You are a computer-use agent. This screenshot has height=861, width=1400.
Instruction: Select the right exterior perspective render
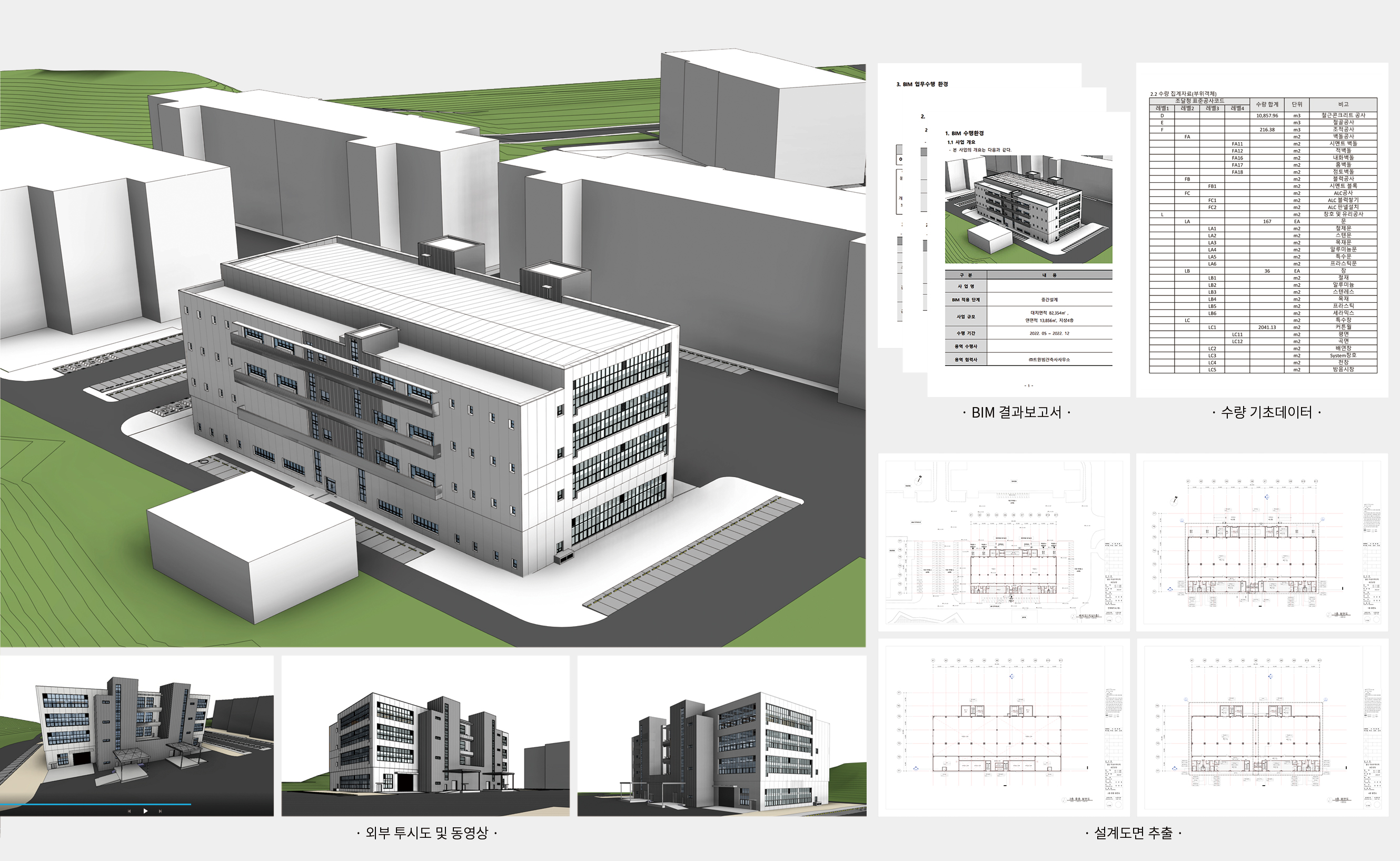point(721,736)
